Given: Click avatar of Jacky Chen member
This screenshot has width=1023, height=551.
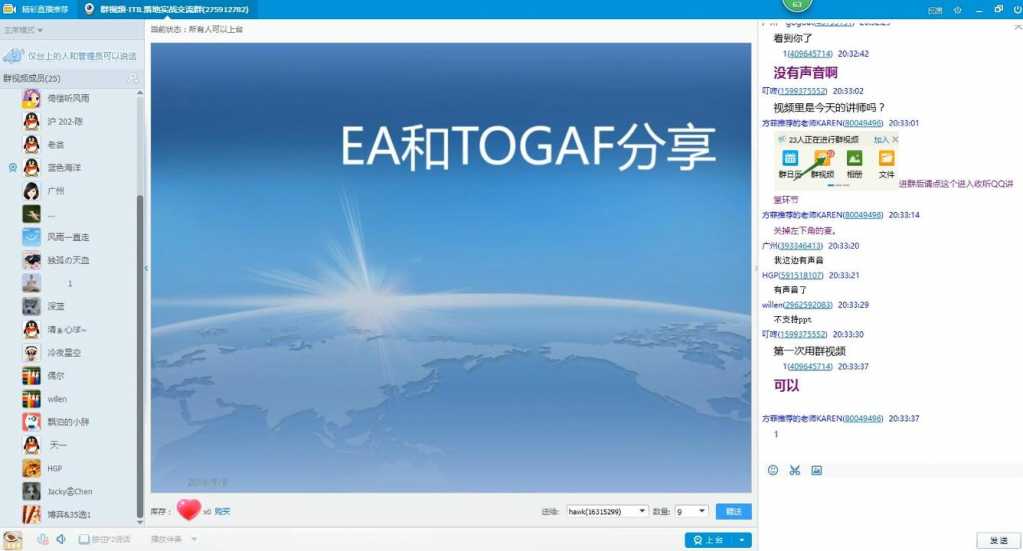Looking at the screenshot, I should pos(31,491).
